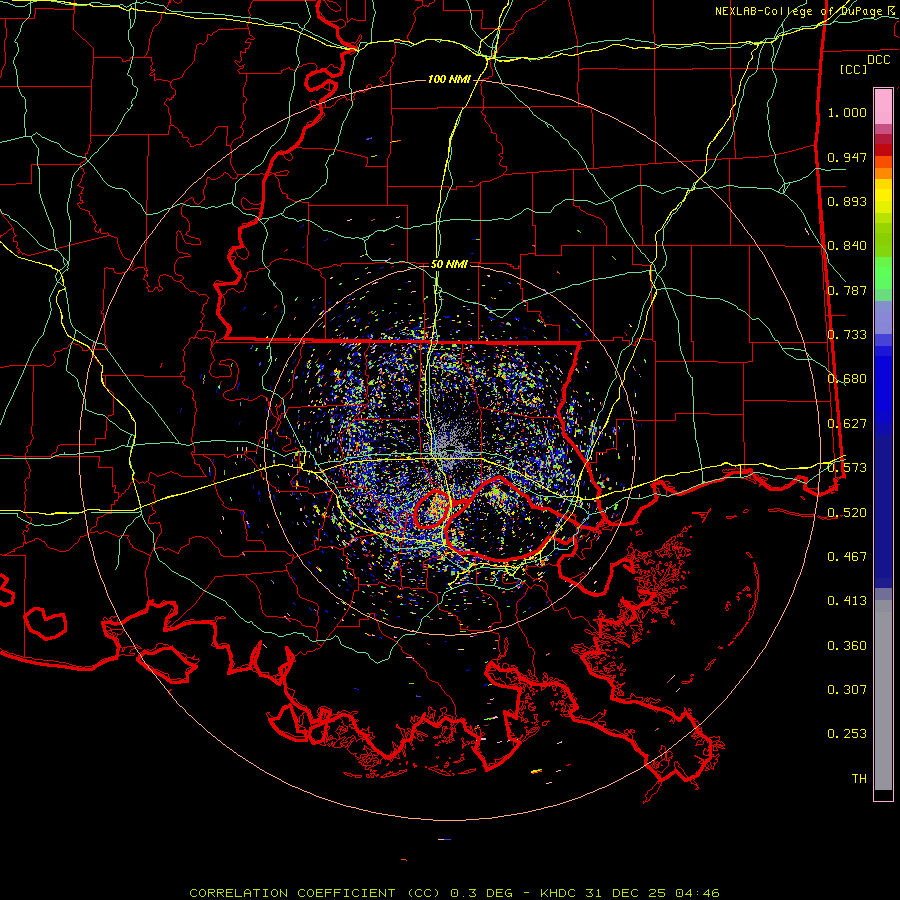900x900 pixels.
Task: Select the 0.787 legend value
Action: click(847, 290)
